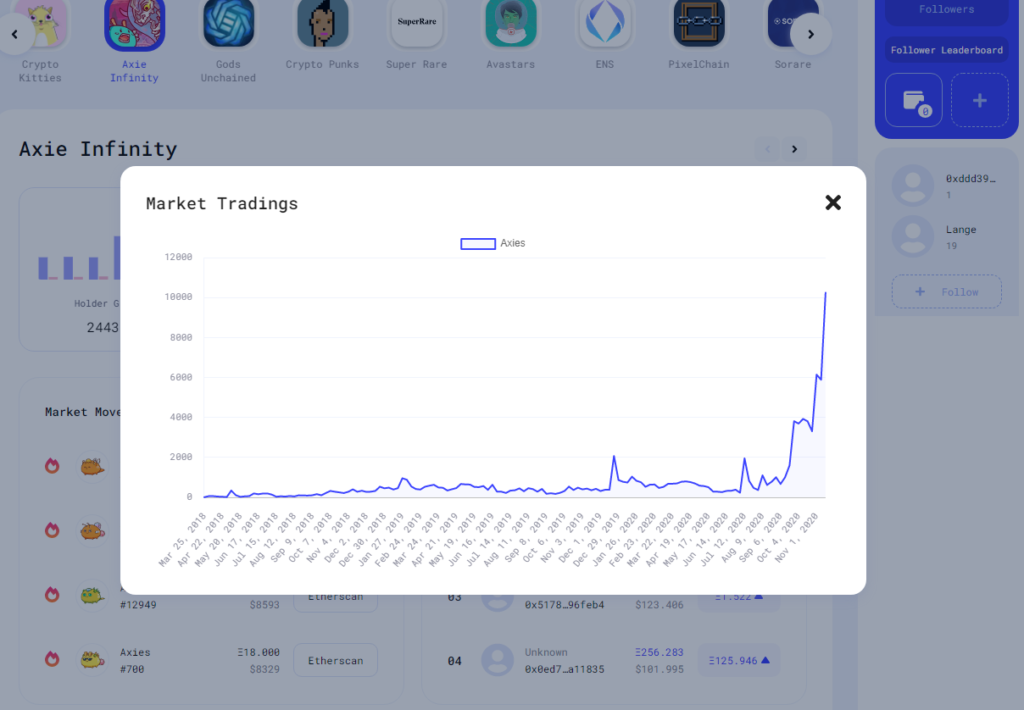Click the + Follow button
Image resolution: width=1024 pixels, height=710 pixels.
(947, 292)
